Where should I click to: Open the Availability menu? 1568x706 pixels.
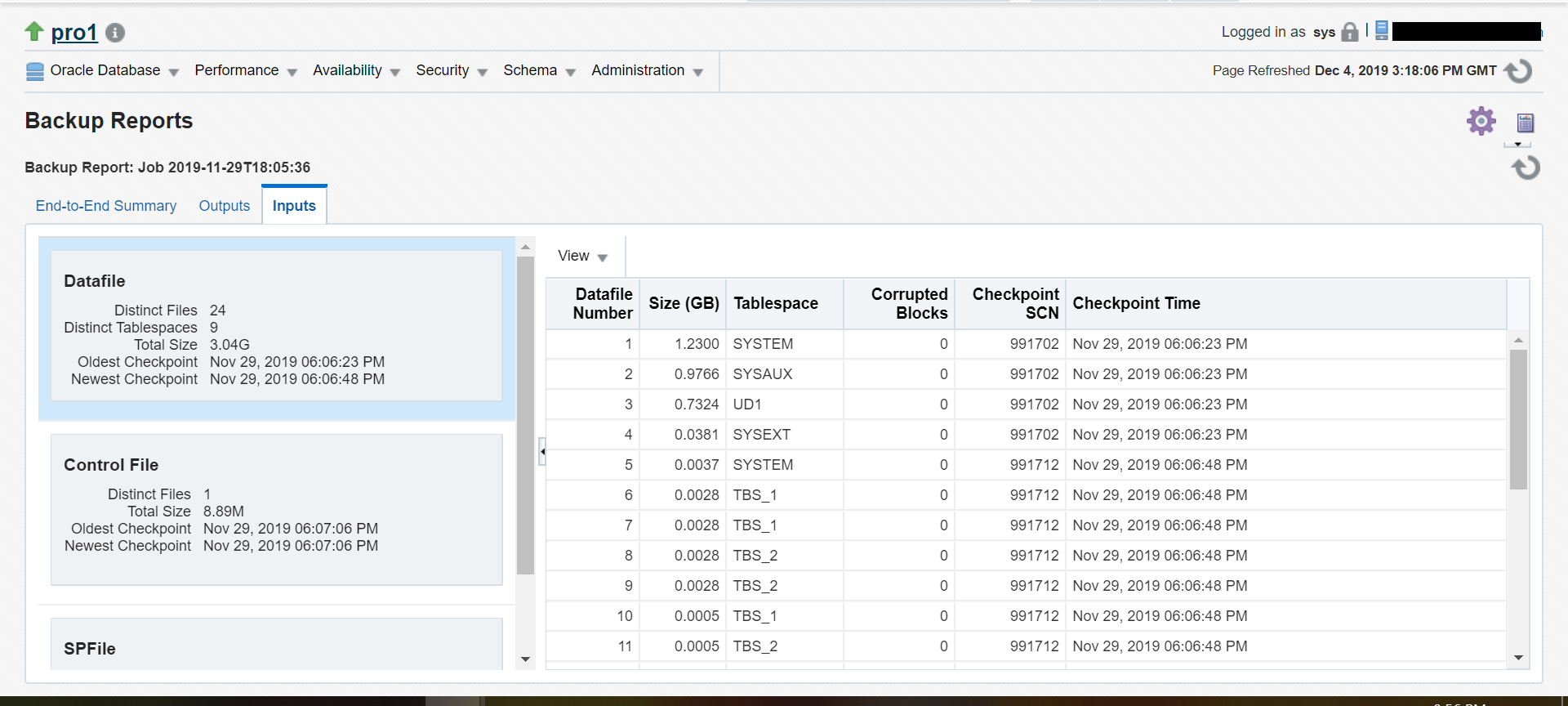[x=356, y=71]
